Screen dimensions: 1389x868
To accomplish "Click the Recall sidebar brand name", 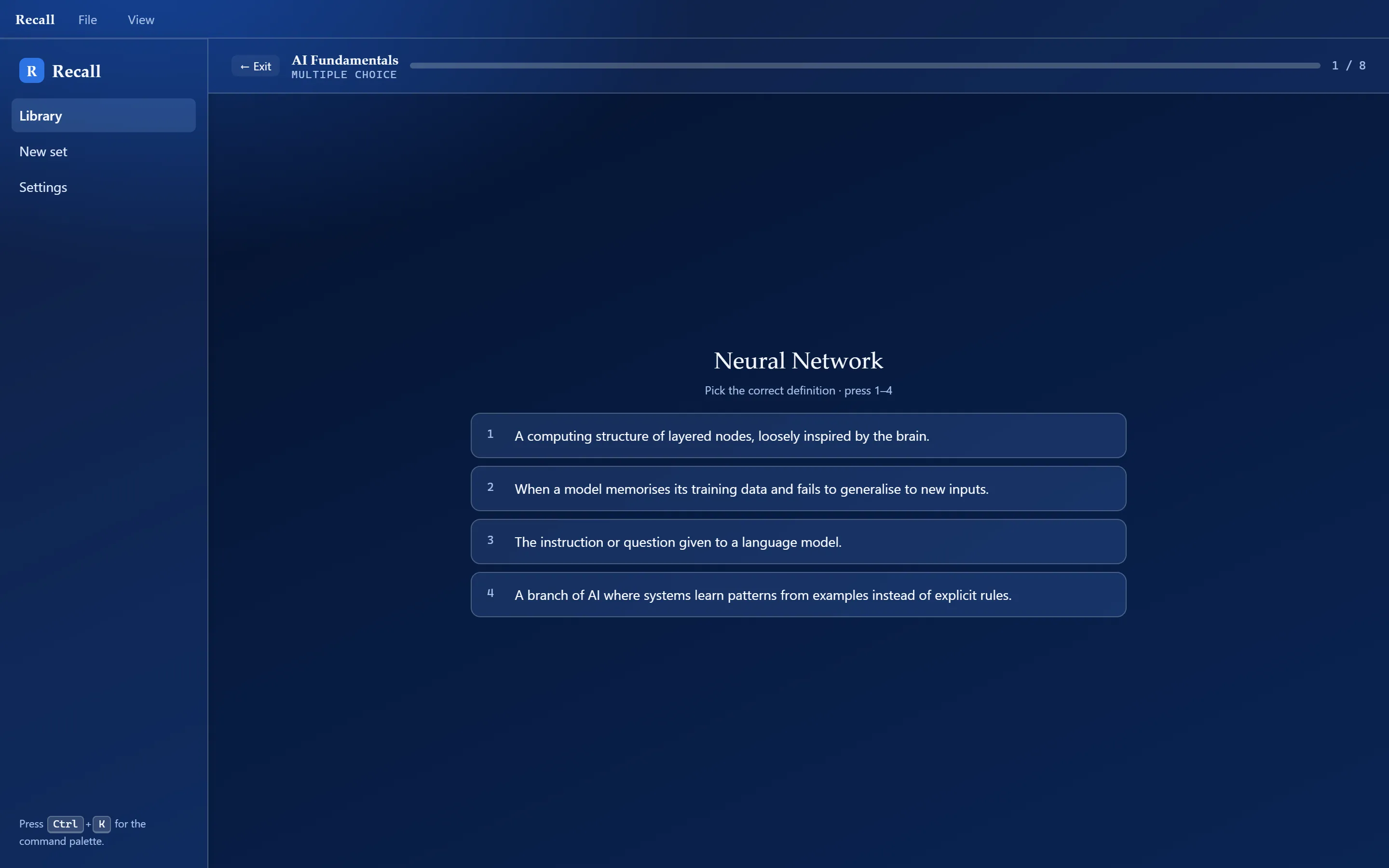I will (76, 71).
